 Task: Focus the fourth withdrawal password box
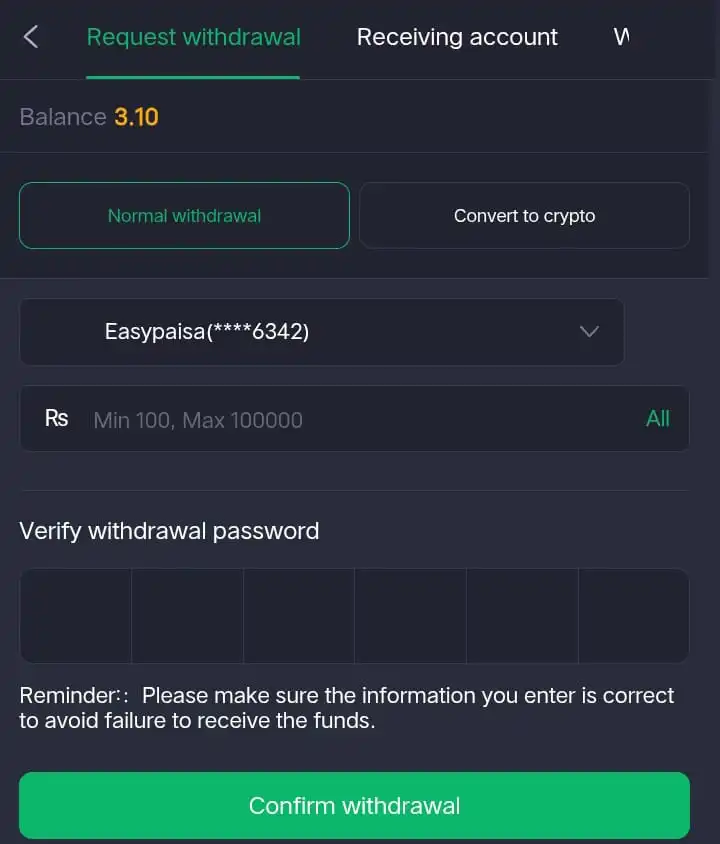(410, 616)
